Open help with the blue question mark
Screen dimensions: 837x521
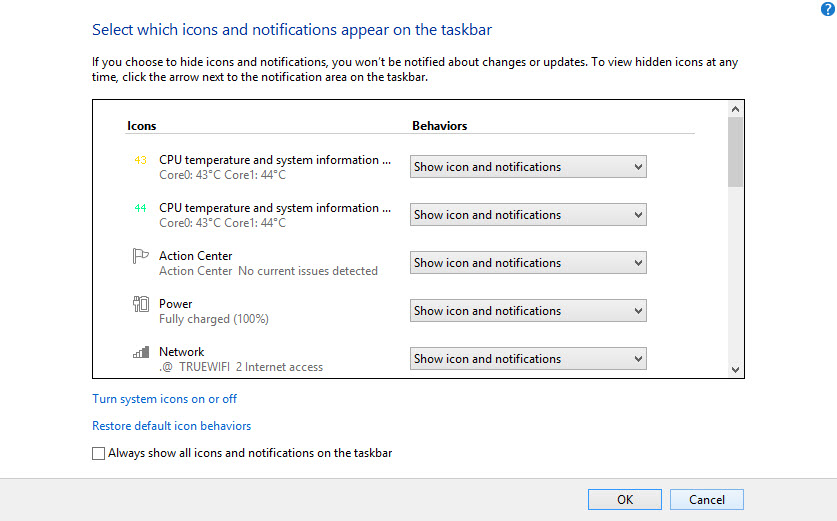coord(827,9)
